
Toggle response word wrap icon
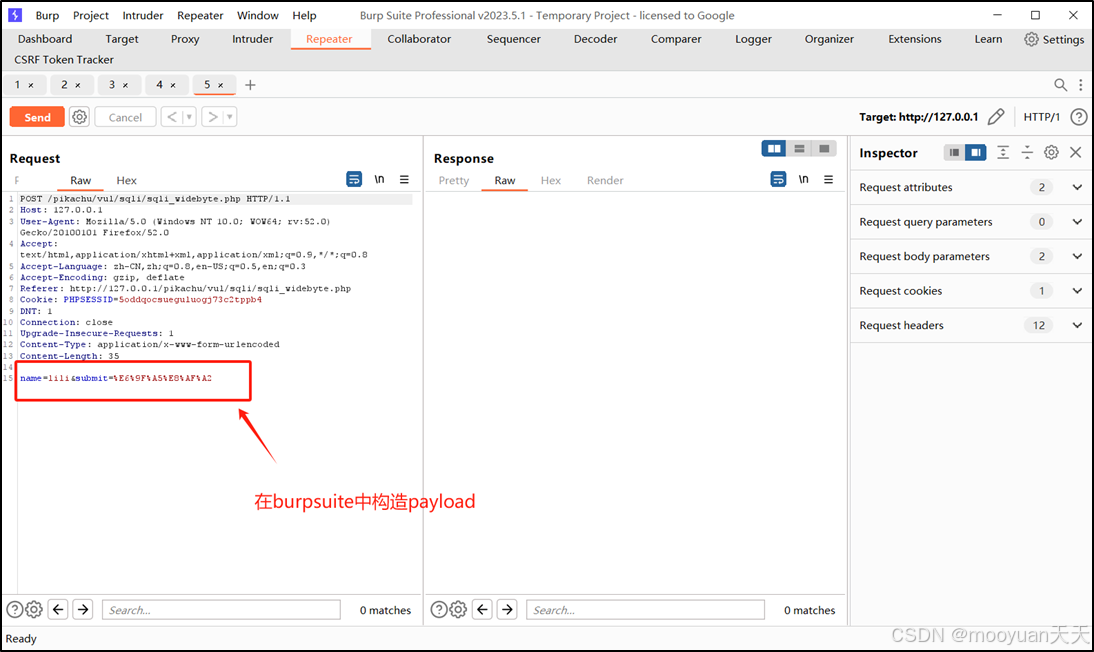pyautogui.click(x=778, y=179)
